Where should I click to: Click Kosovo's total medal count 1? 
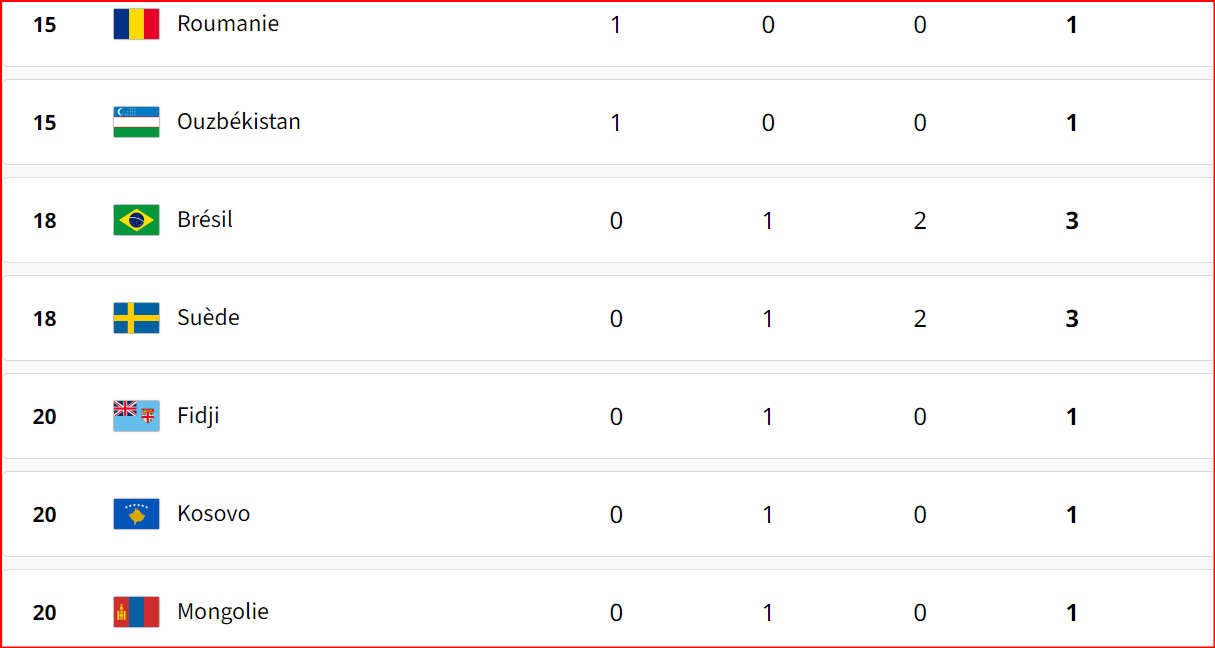click(x=1072, y=515)
